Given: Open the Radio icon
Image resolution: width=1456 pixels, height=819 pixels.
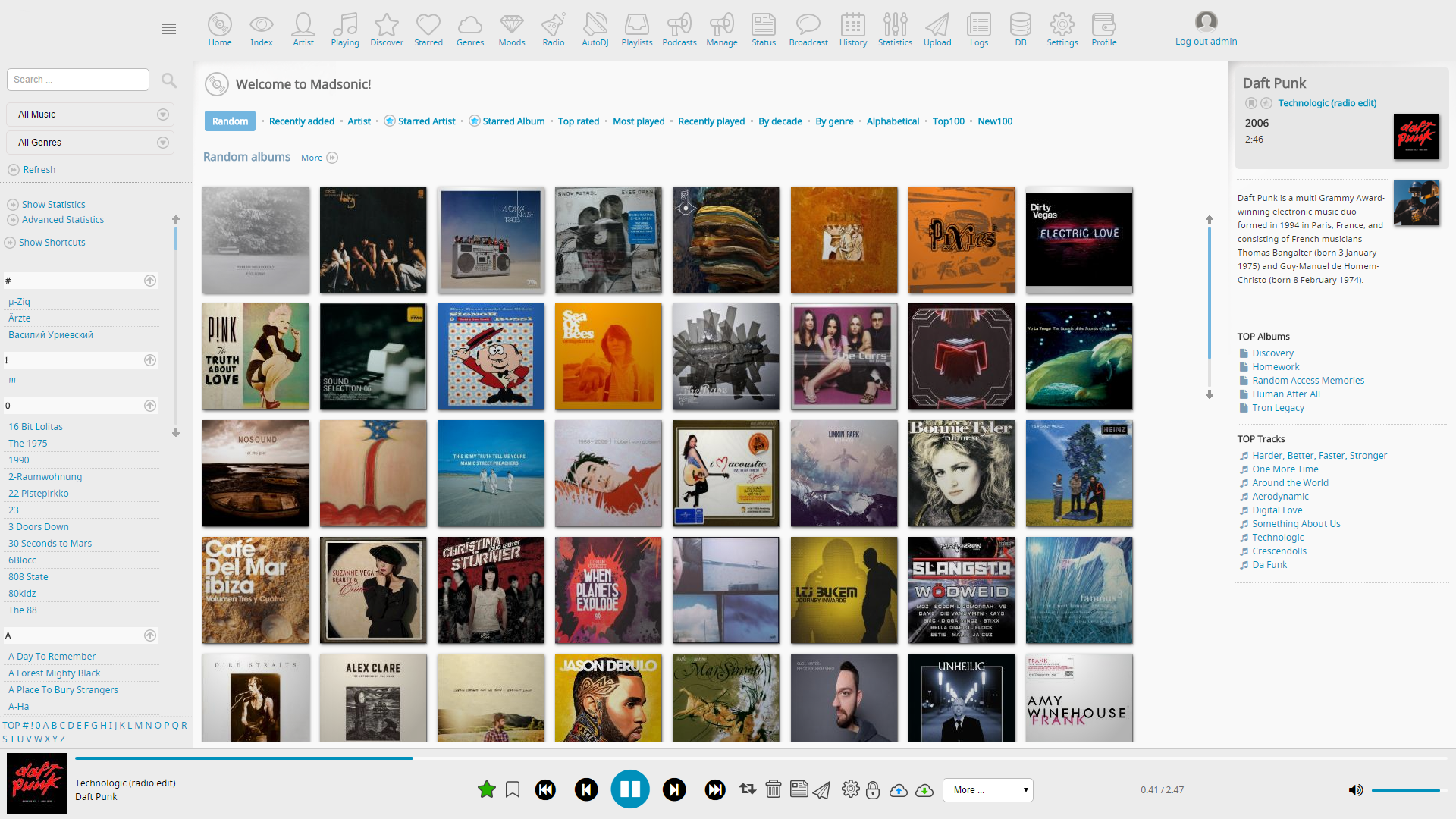Looking at the screenshot, I should tap(554, 25).
